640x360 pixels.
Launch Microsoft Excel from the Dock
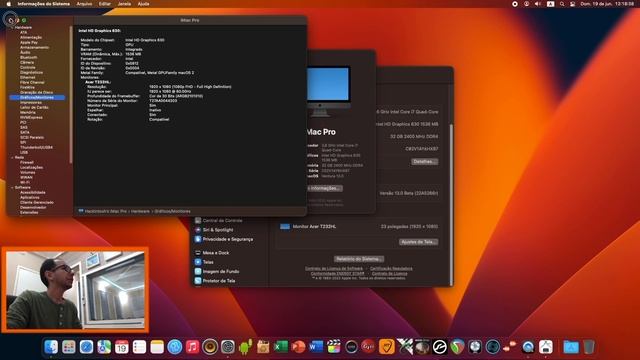(x=281, y=347)
